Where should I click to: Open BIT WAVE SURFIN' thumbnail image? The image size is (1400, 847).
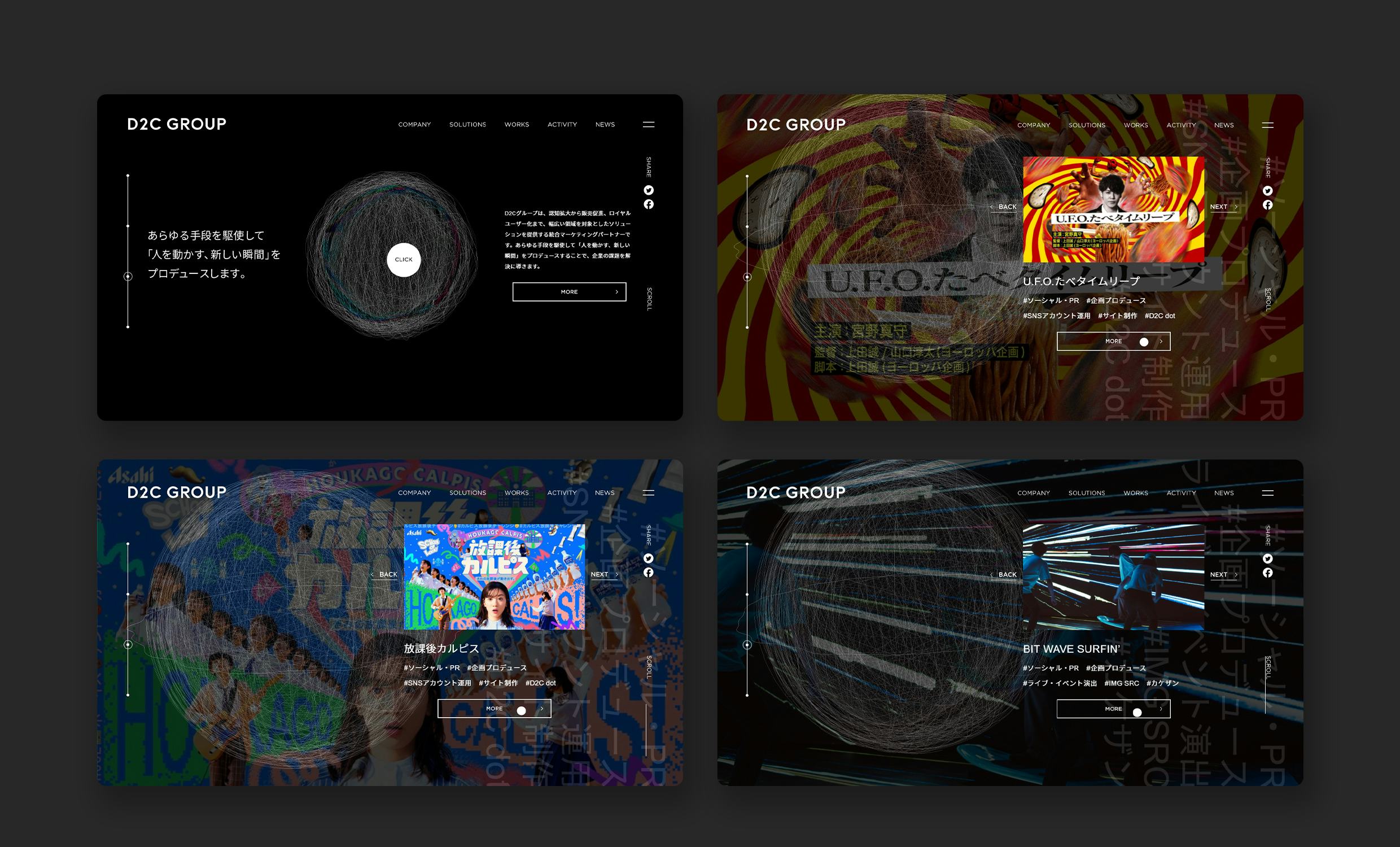1114,577
